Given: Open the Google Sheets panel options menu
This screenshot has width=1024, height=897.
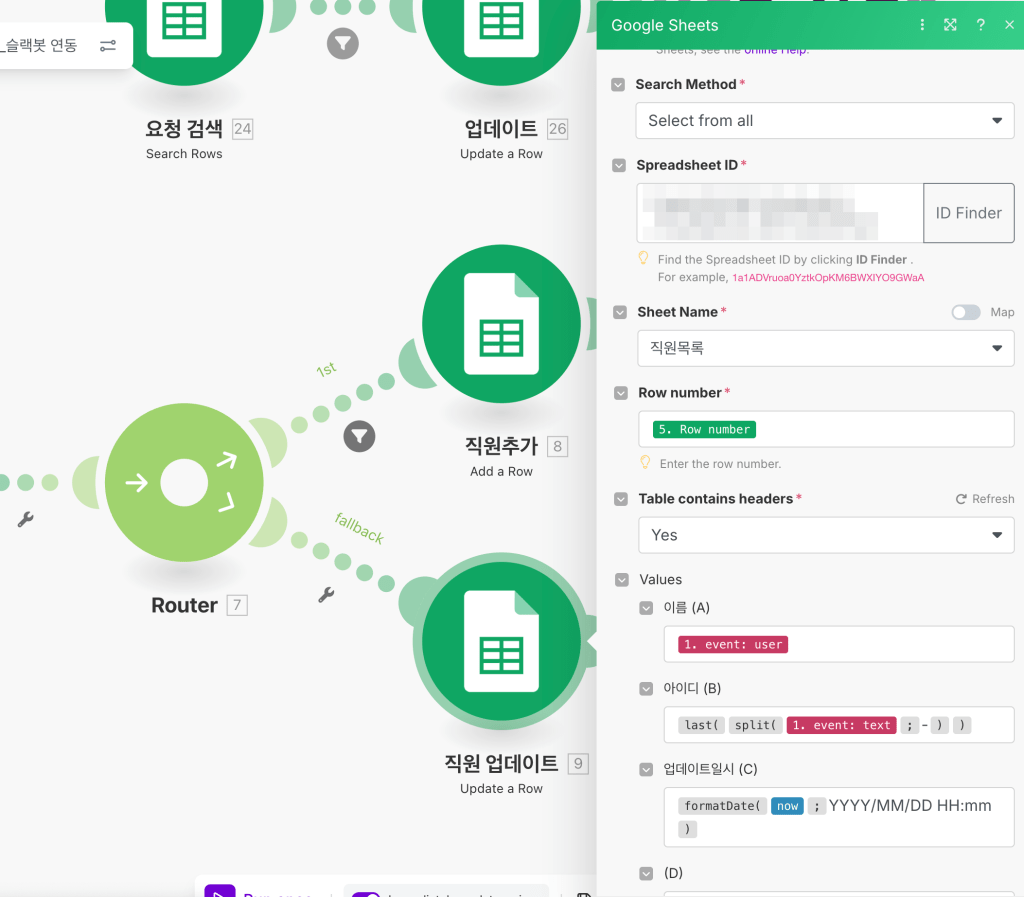Looking at the screenshot, I should click(x=921, y=24).
